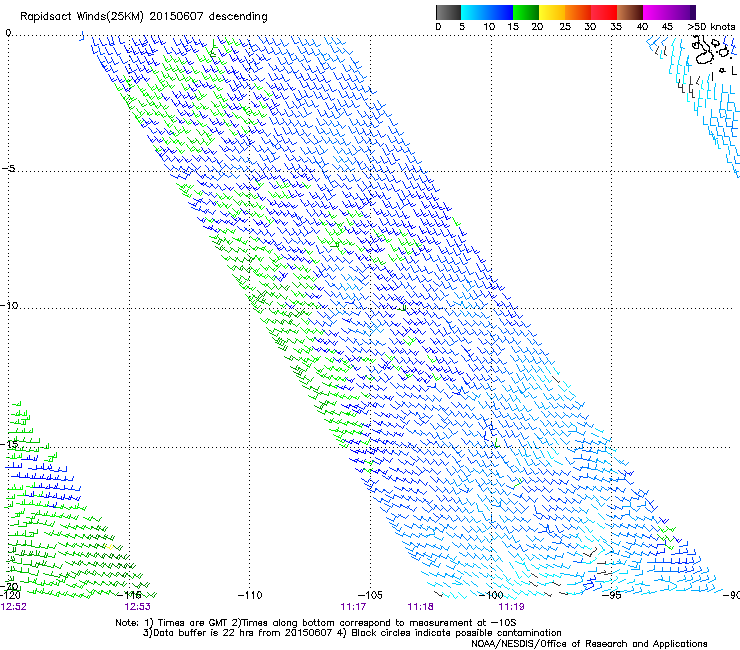Click the 12:52 purple time stamp

[14, 607]
